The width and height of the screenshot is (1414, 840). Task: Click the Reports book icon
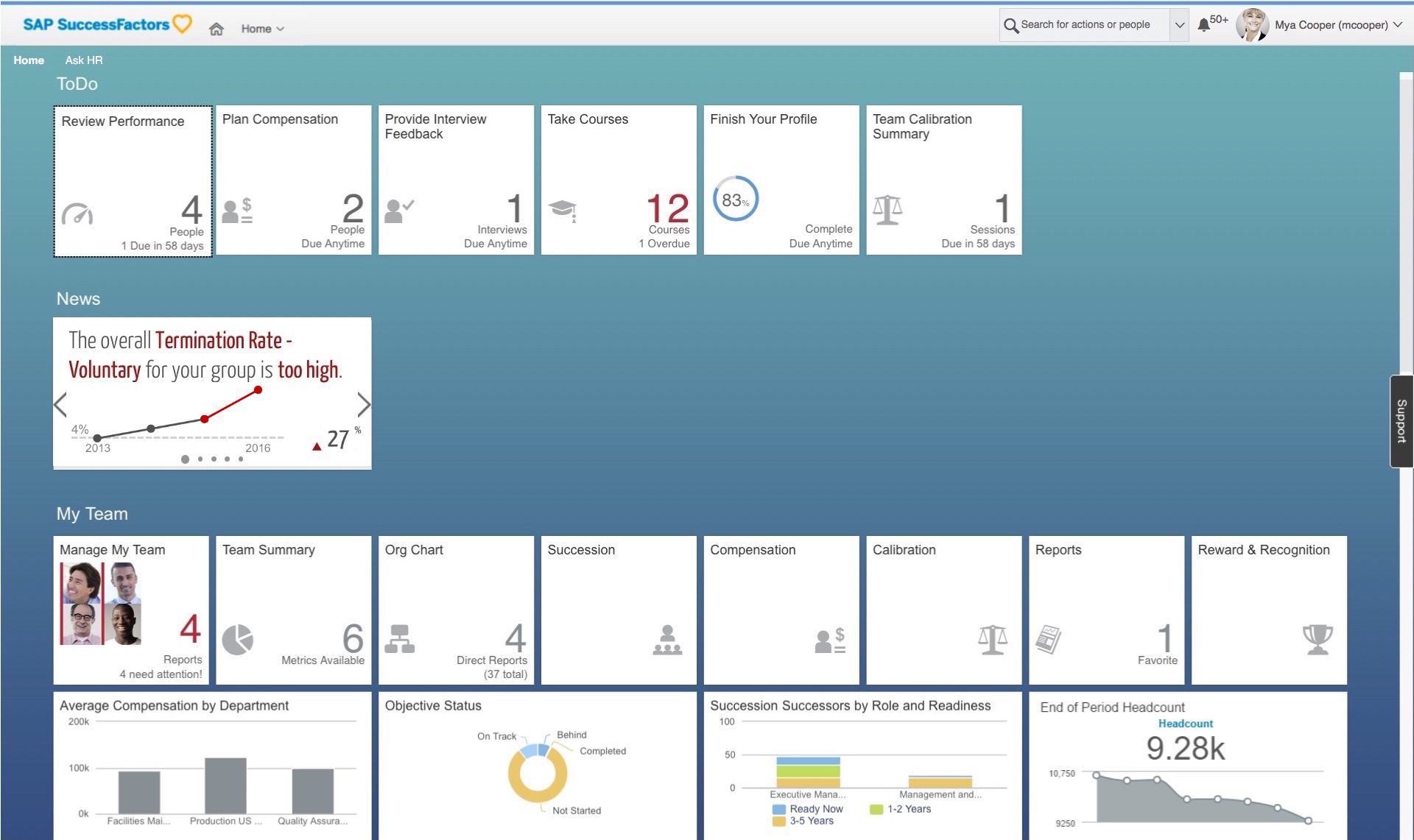(x=1052, y=638)
